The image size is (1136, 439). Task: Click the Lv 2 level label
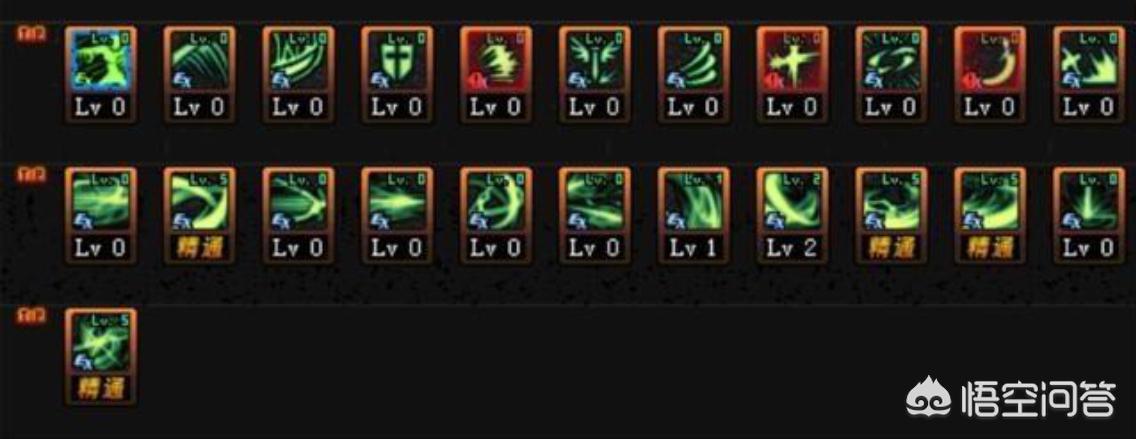(x=792, y=248)
